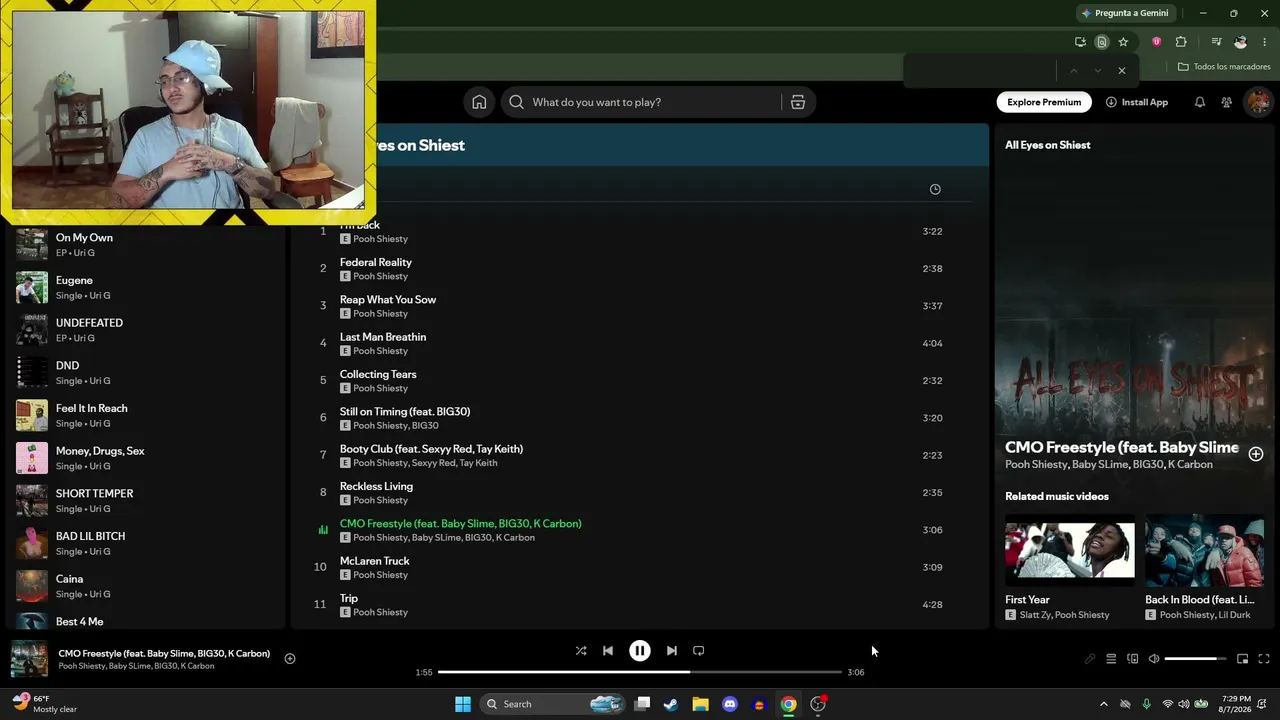Open SHORT TEMPER single in library
This screenshot has width=1280, height=720.
click(145, 501)
